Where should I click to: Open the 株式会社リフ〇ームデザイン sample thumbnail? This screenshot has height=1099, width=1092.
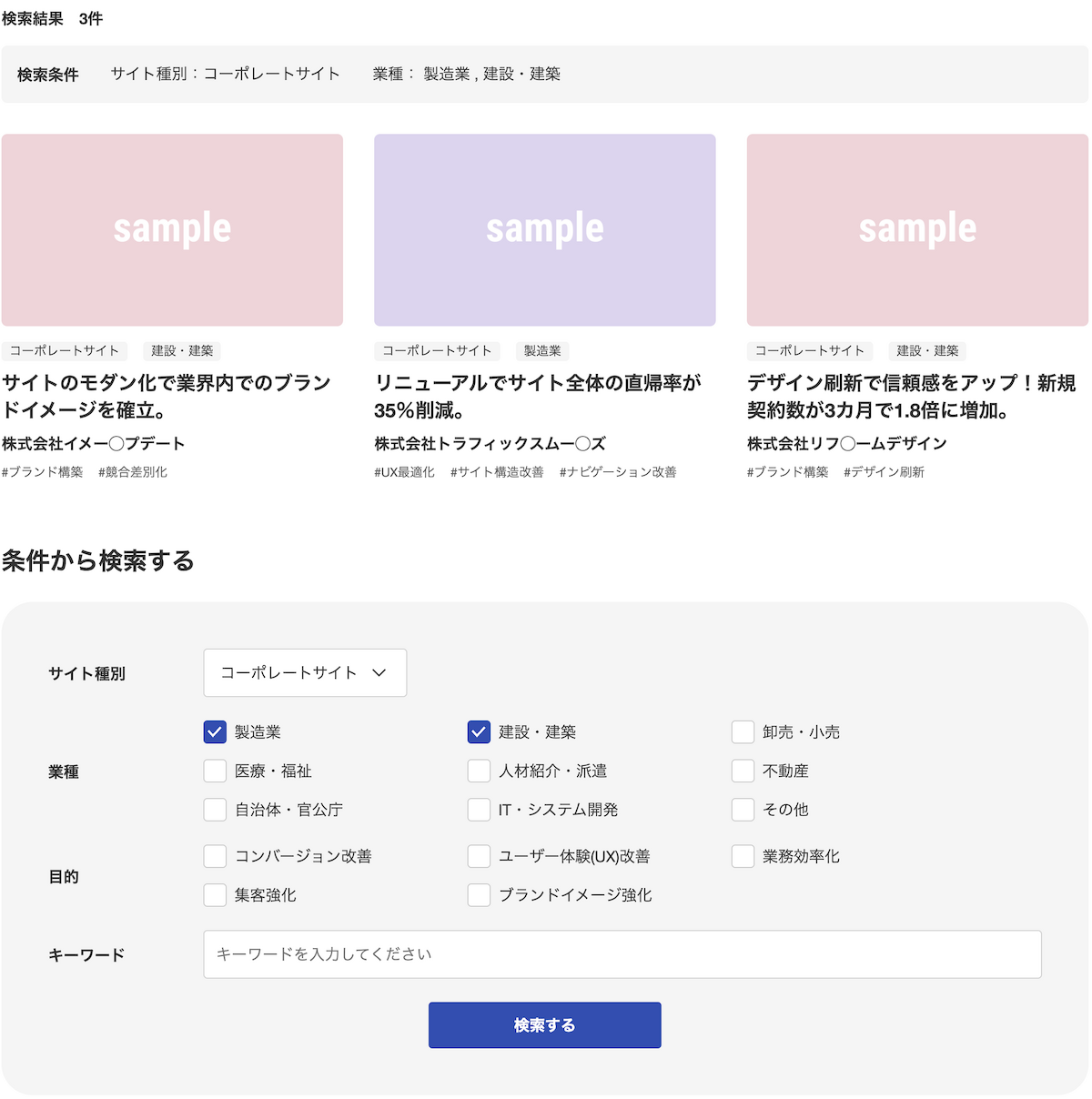[x=917, y=230]
